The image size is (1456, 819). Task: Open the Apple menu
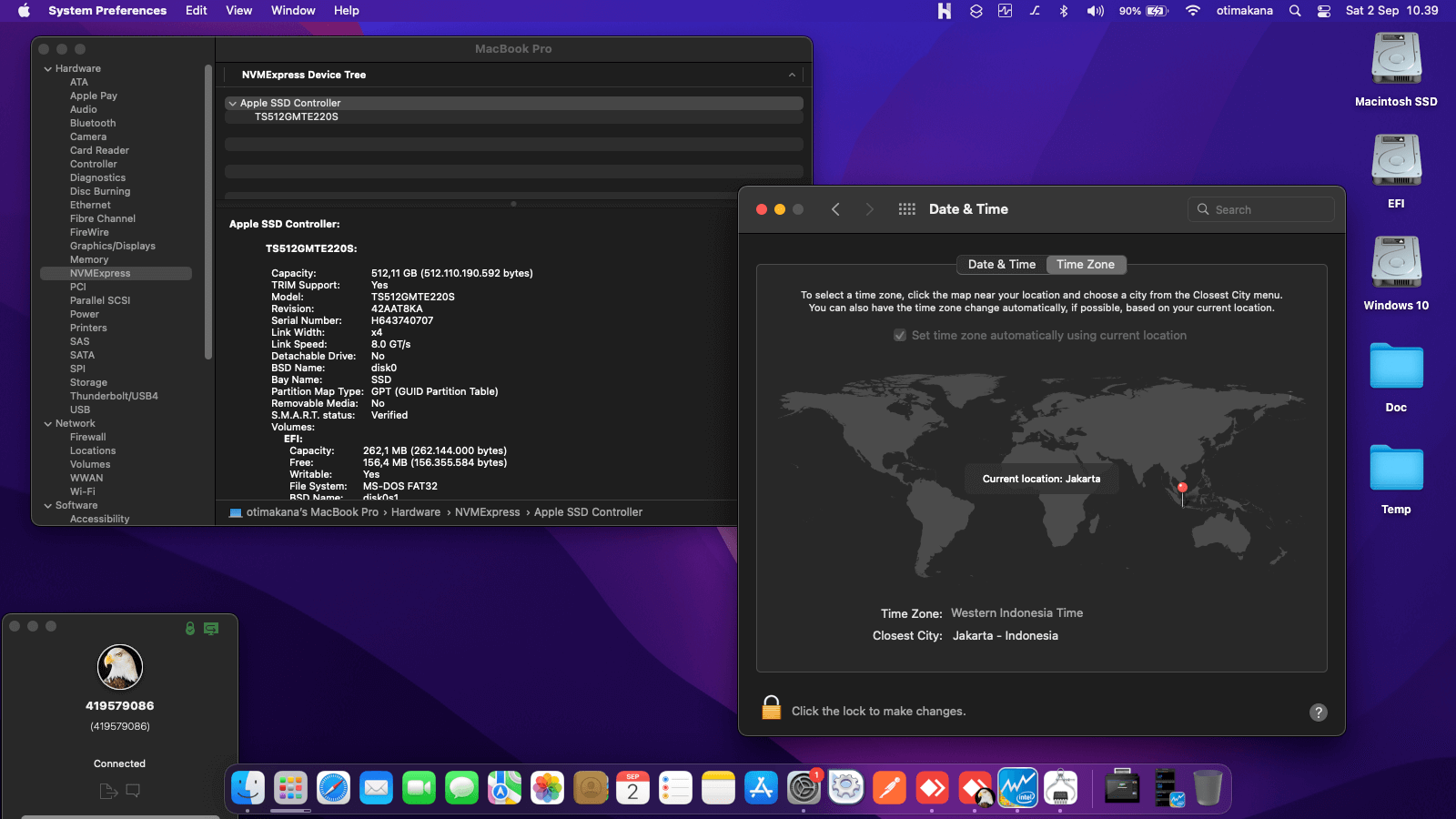click(25, 11)
